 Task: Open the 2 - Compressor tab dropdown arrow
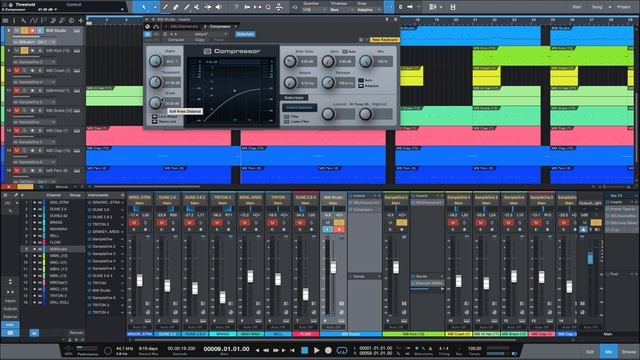pos(236,27)
